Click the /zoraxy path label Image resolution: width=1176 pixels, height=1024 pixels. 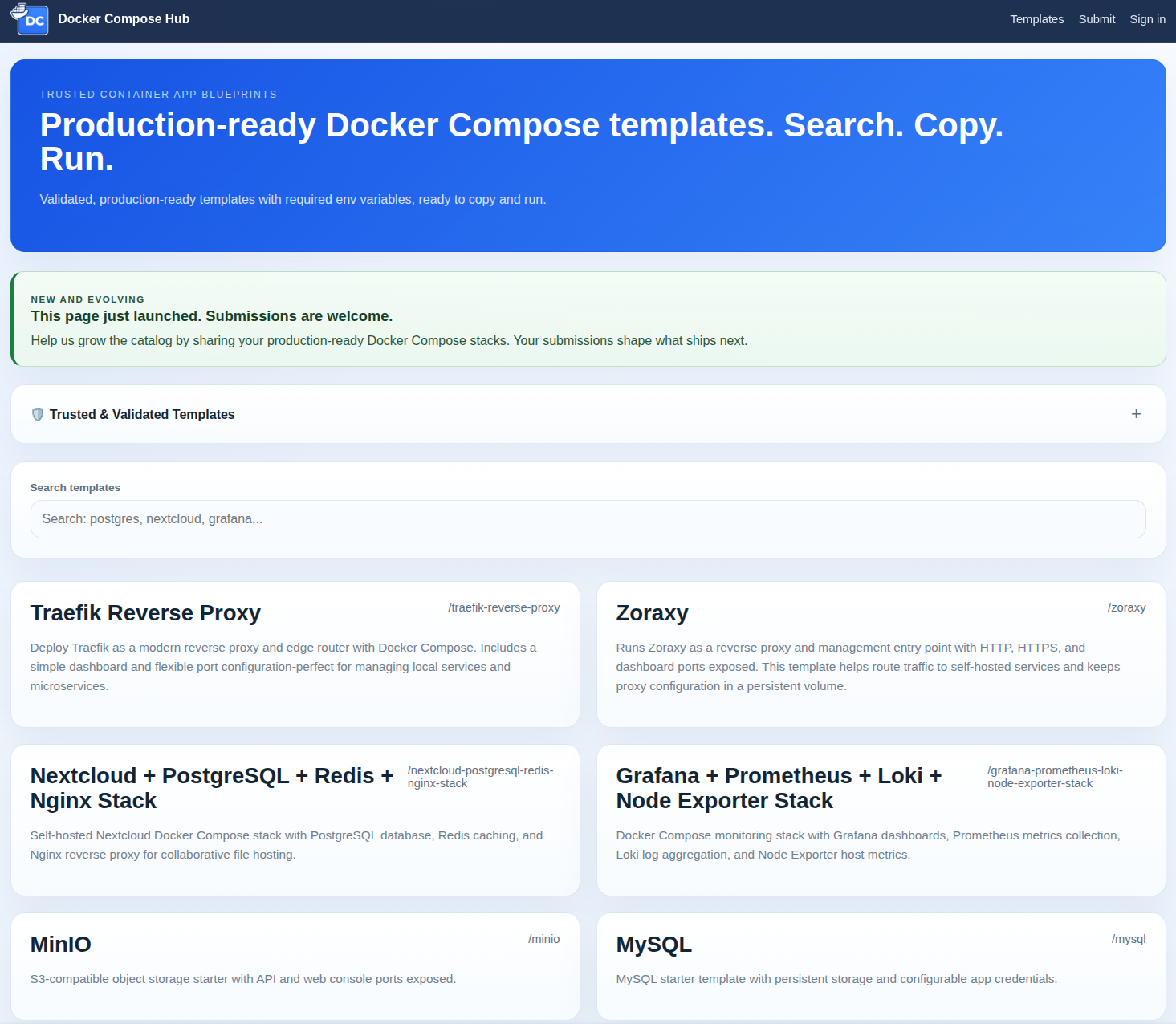[1127, 607]
